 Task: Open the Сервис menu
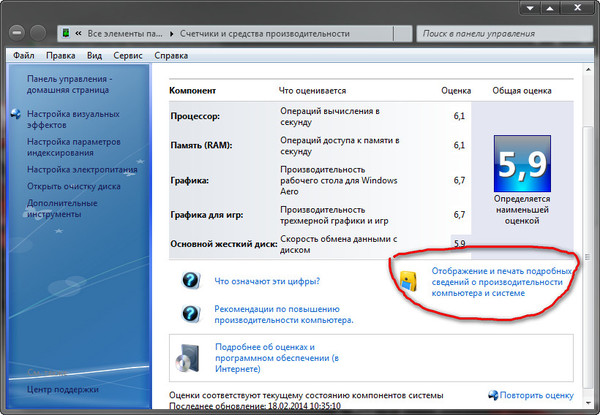(x=128, y=56)
